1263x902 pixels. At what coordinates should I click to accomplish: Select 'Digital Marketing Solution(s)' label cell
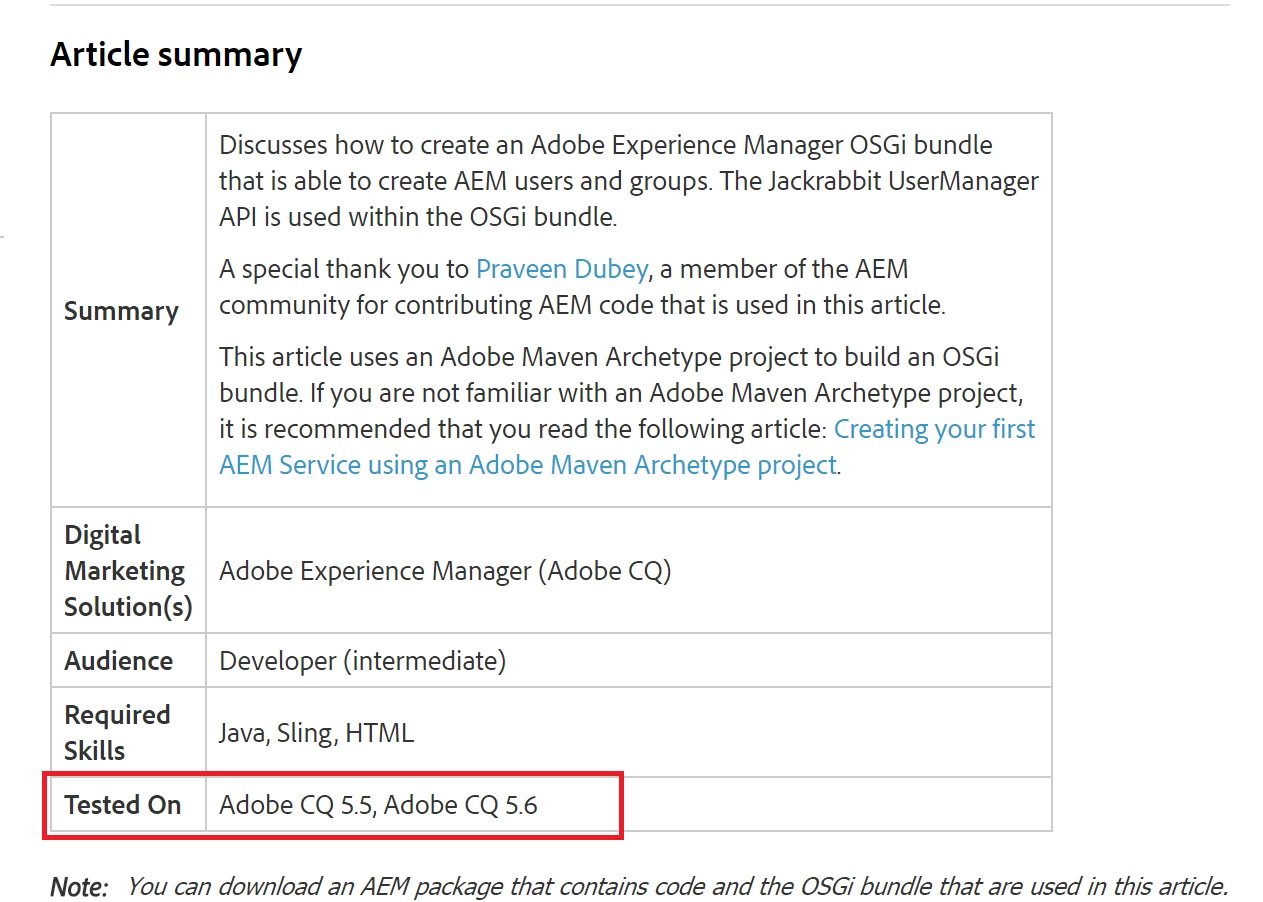(x=128, y=570)
